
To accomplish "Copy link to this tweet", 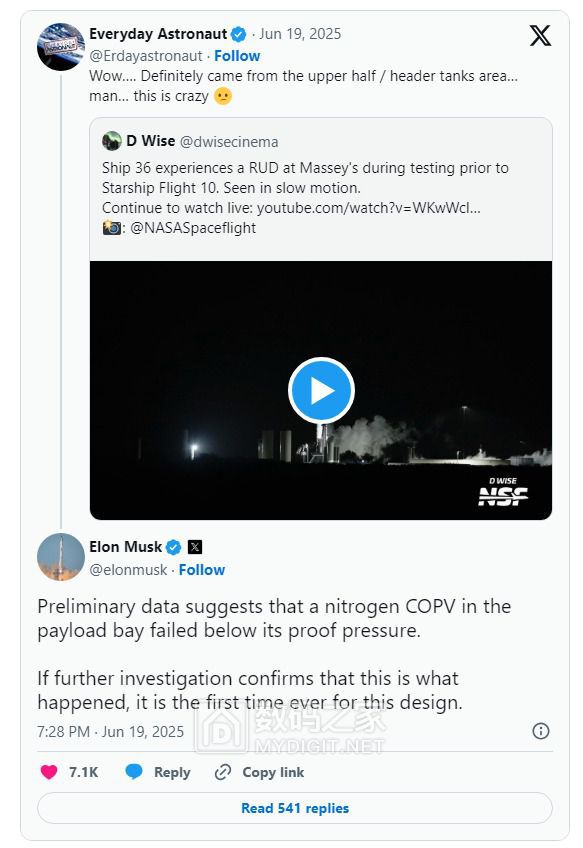I will (259, 772).
